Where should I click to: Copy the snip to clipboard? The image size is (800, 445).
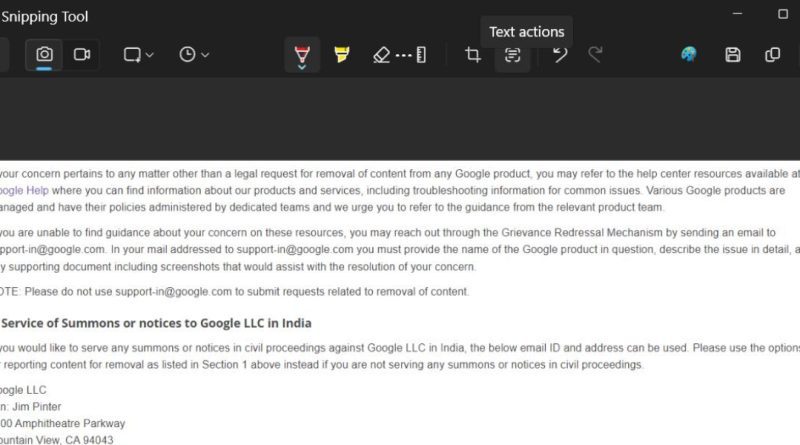click(772, 55)
